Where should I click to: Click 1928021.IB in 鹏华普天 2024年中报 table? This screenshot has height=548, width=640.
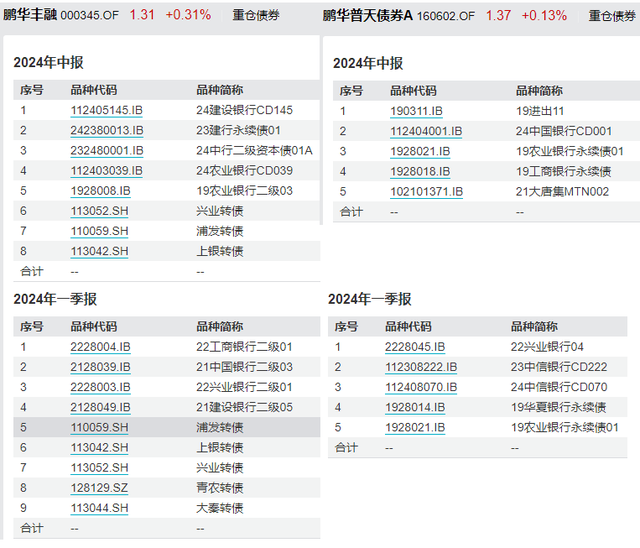420,152
